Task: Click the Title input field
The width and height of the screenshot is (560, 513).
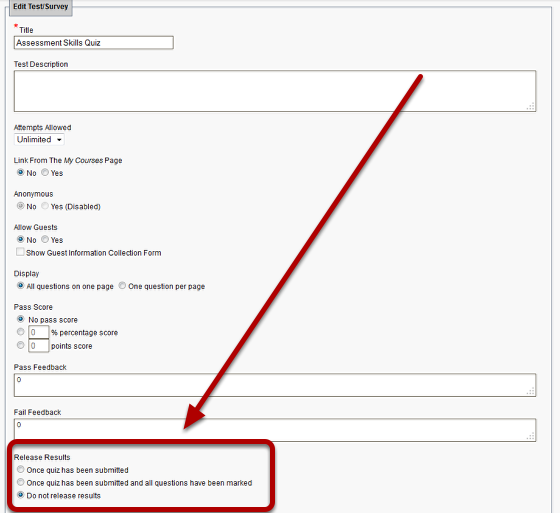Action: [94, 43]
